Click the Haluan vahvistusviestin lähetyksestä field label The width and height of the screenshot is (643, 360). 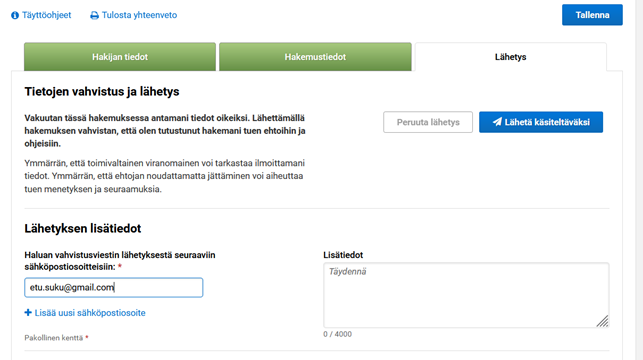coord(120,261)
